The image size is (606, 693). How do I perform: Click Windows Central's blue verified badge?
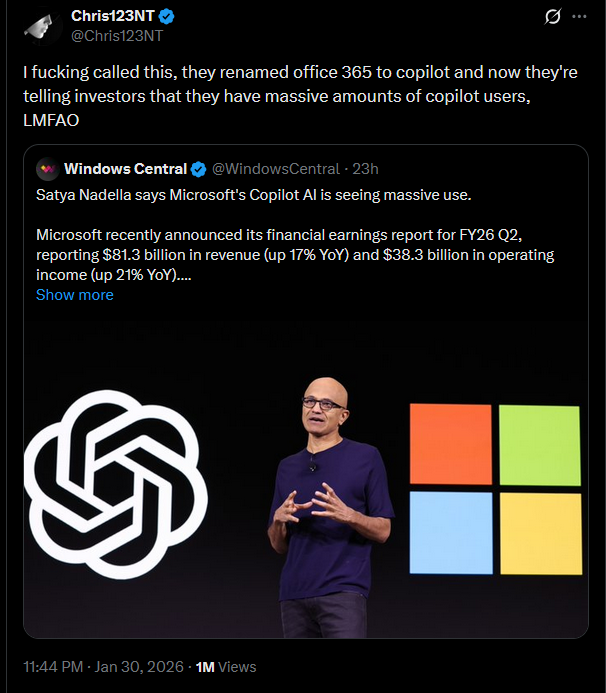point(199,168)
